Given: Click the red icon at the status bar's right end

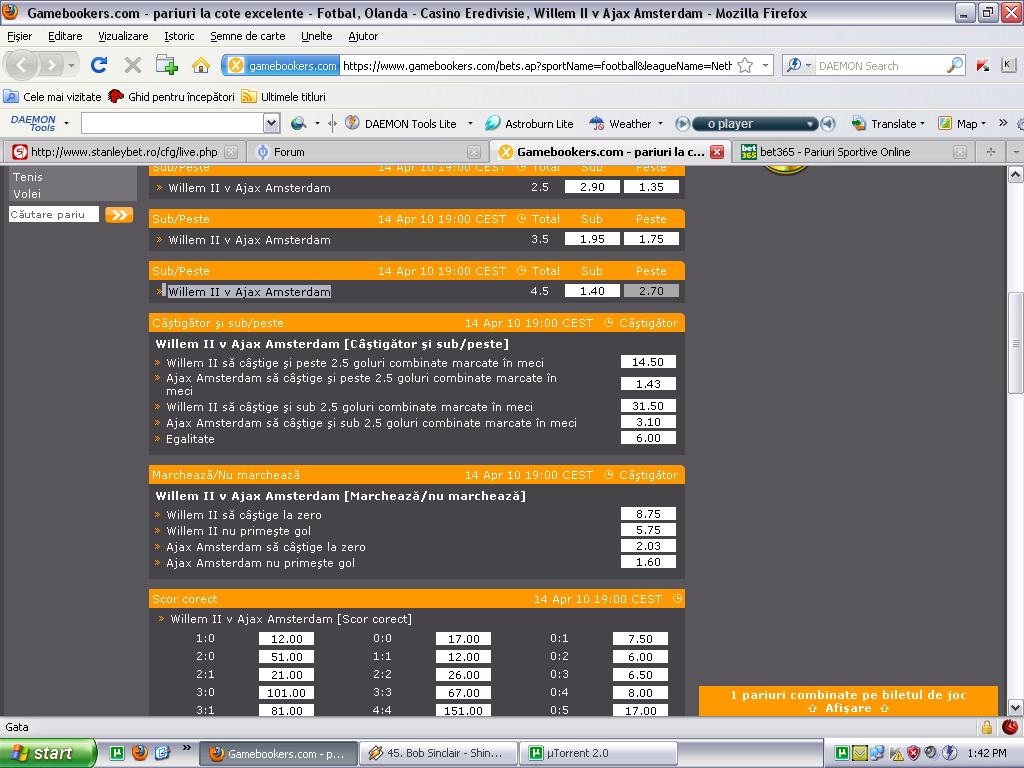Looking at the screenshot, I should point(1010,726).
